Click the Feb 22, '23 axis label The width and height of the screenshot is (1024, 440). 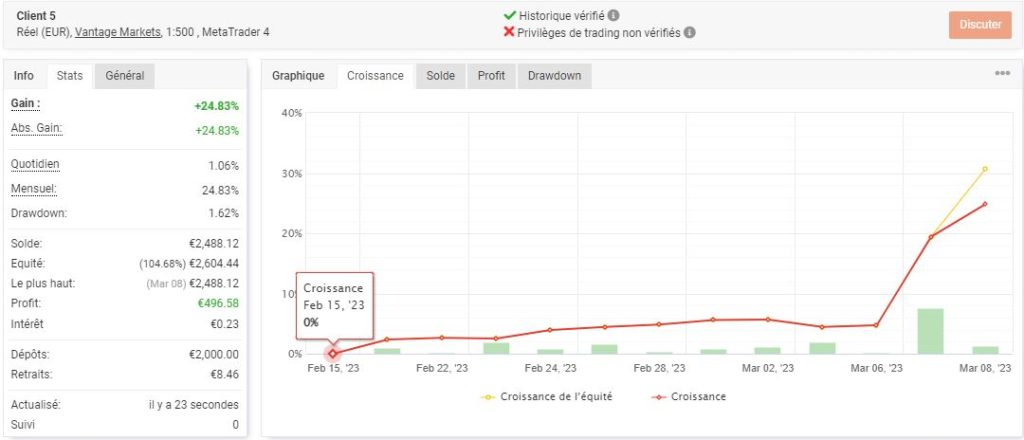pyautogui.click(x=442, y=368)
